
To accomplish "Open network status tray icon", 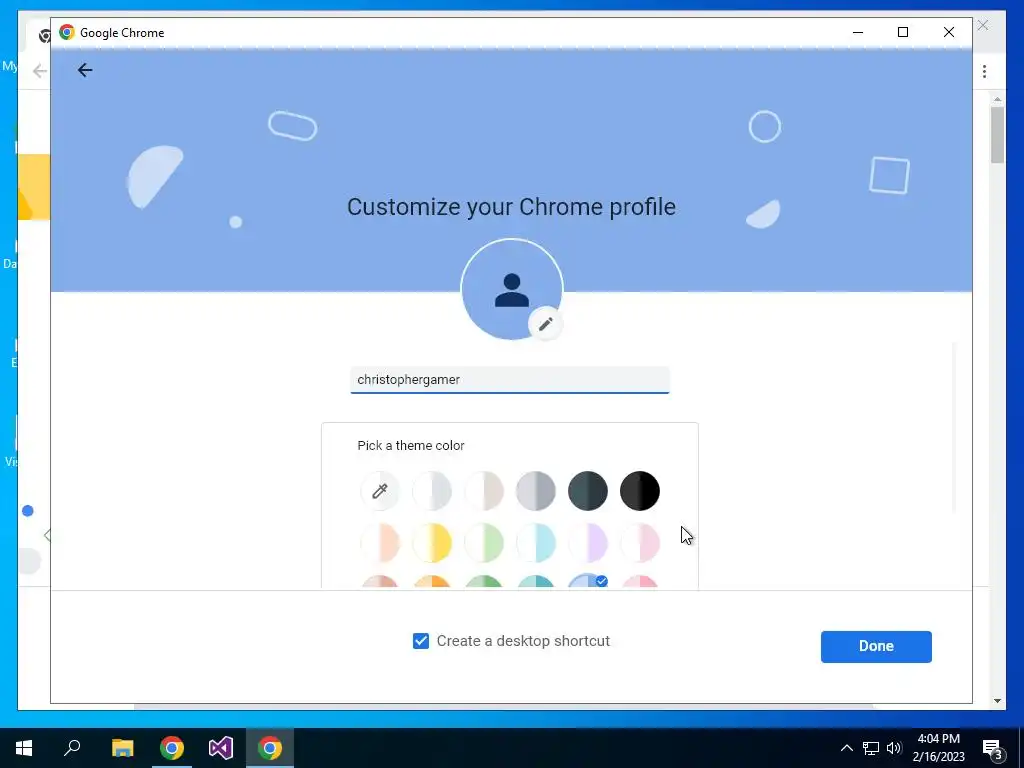I will click(871, 748).
